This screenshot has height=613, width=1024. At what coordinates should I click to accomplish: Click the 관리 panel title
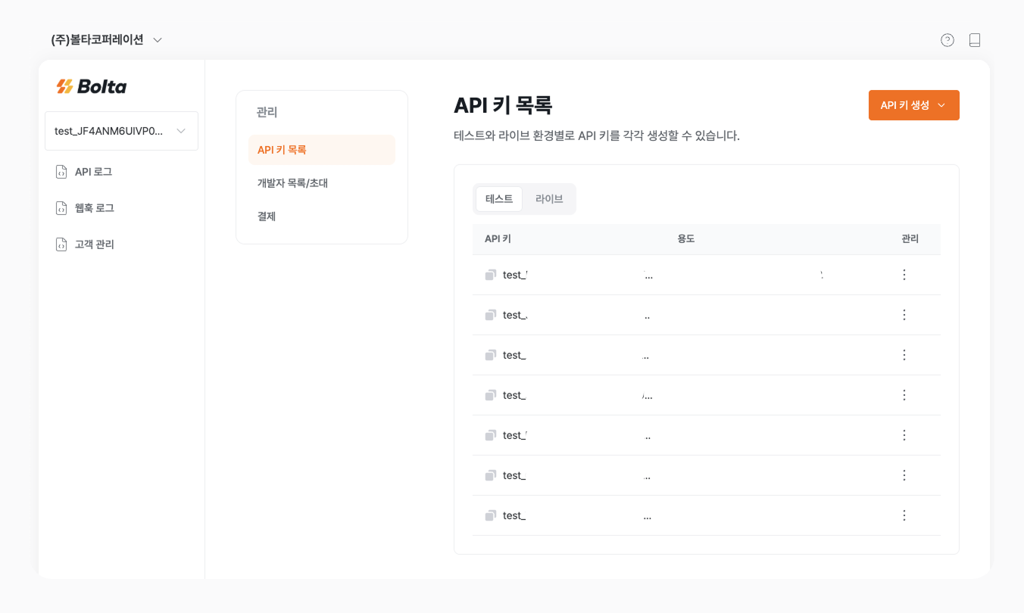266,112
